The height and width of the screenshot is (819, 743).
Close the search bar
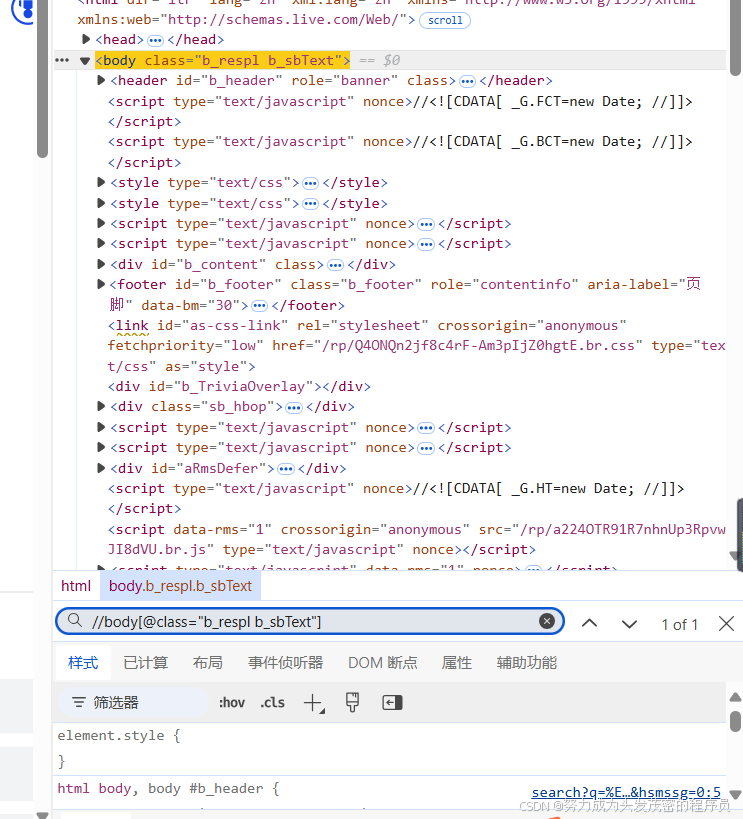(726, 624)
